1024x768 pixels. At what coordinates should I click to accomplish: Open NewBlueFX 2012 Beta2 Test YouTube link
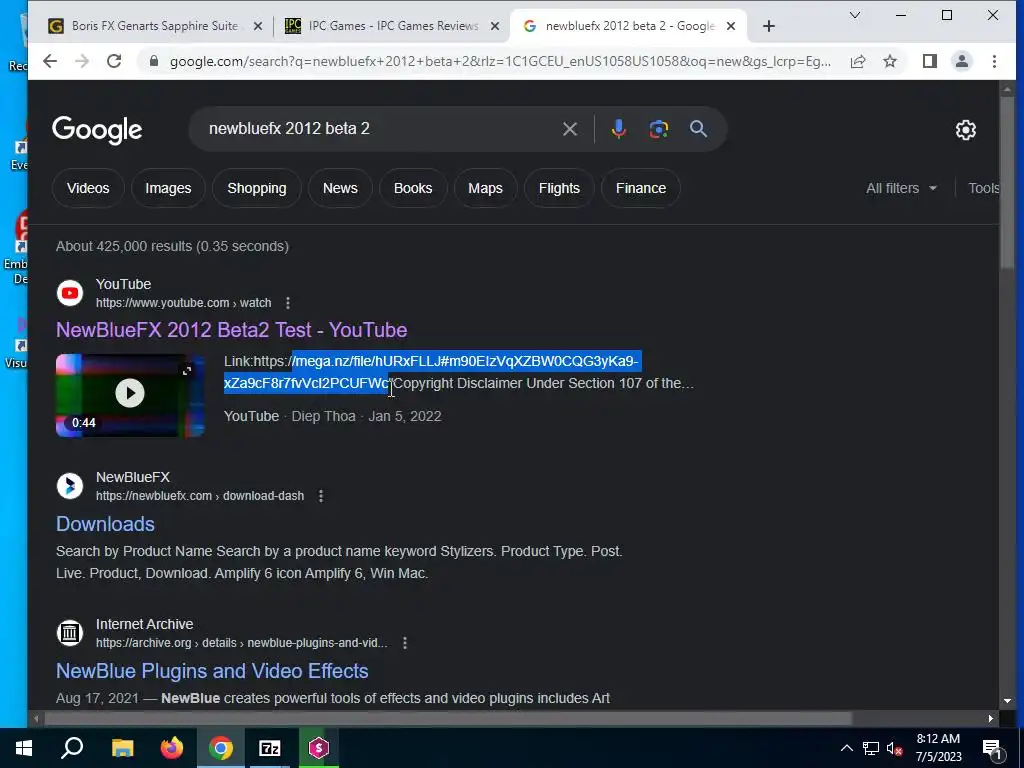pyautogui.click(x=231, y=330)
